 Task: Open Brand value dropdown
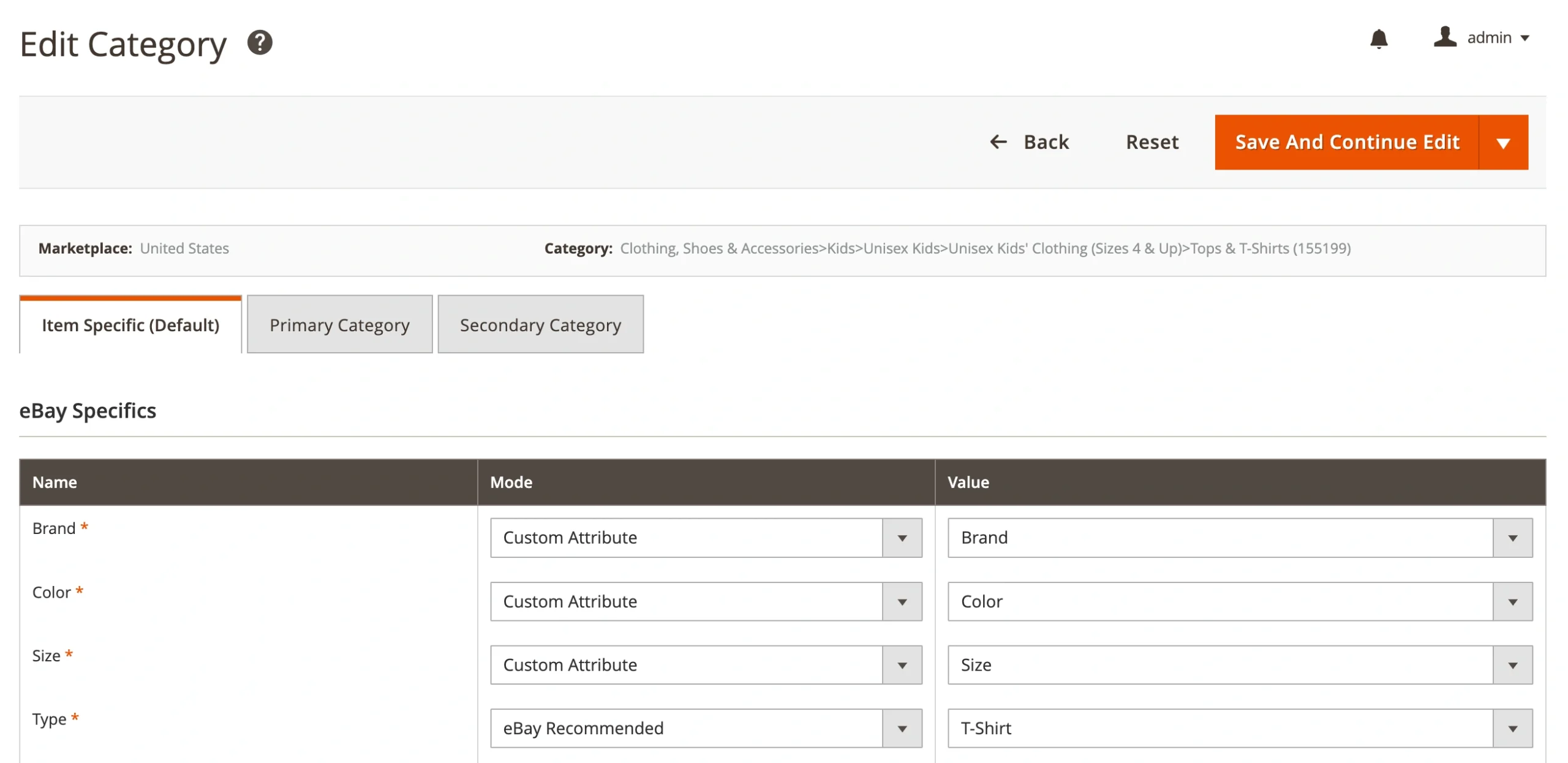(1239, 538)
